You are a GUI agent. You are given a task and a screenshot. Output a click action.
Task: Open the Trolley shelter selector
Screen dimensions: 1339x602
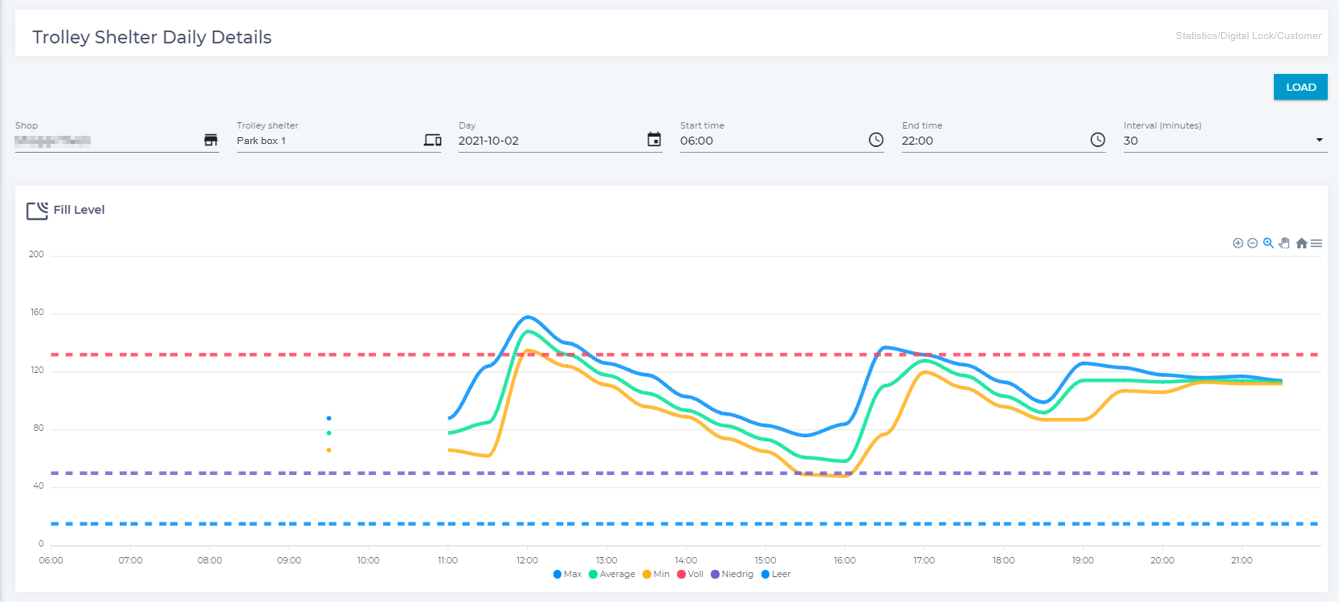pyautogui.click(x=328, y=141)
